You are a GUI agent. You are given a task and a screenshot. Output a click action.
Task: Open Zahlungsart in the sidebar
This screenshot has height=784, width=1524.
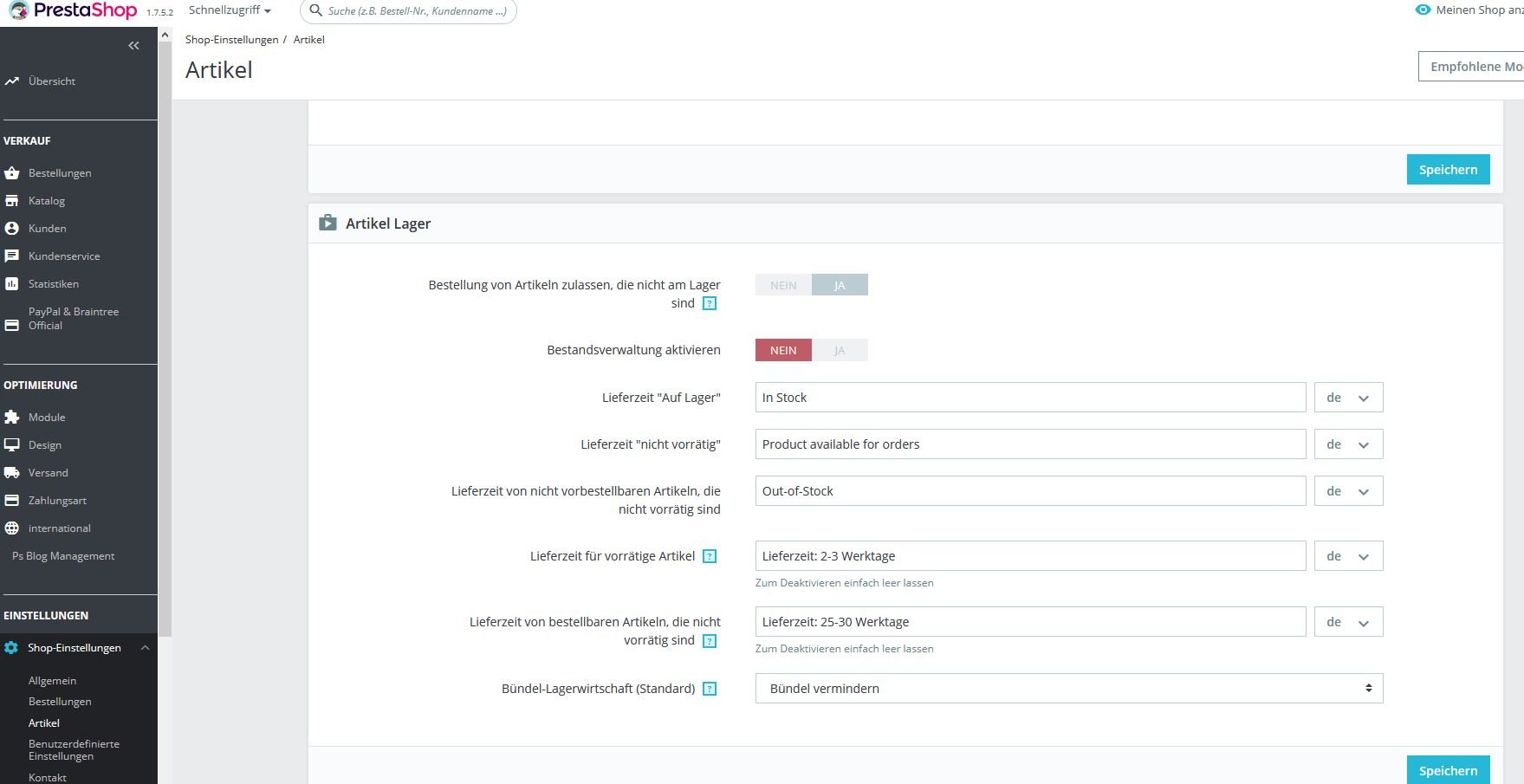(x=57, y=501)
